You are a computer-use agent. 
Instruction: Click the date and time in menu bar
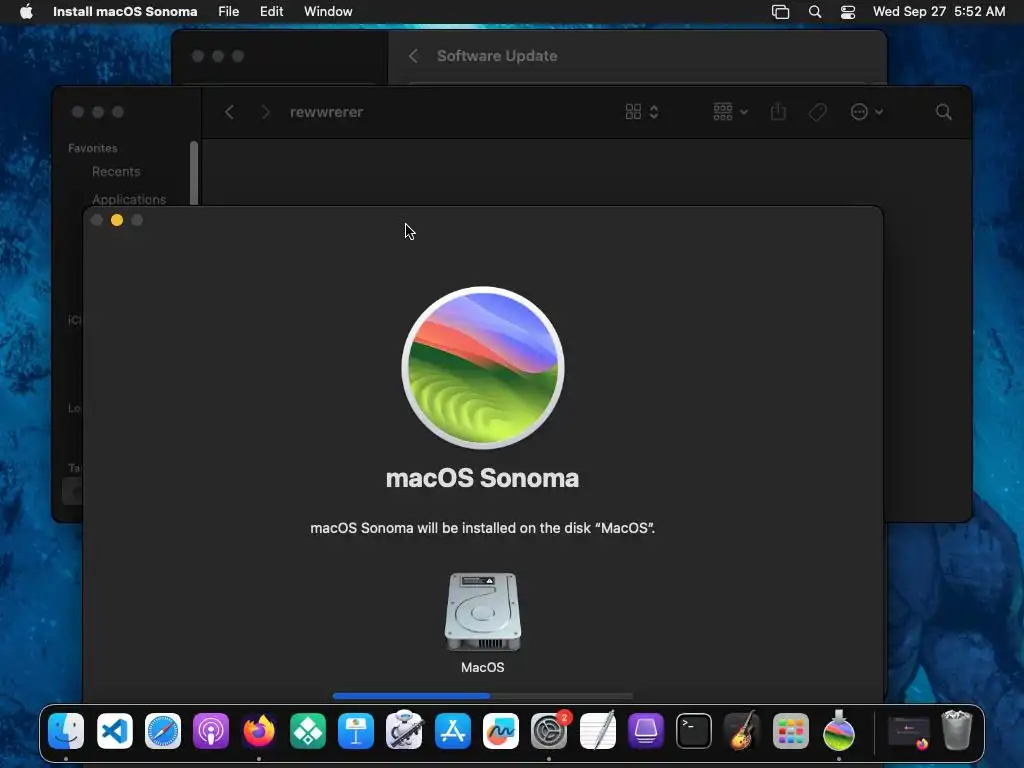click(938, 11)
